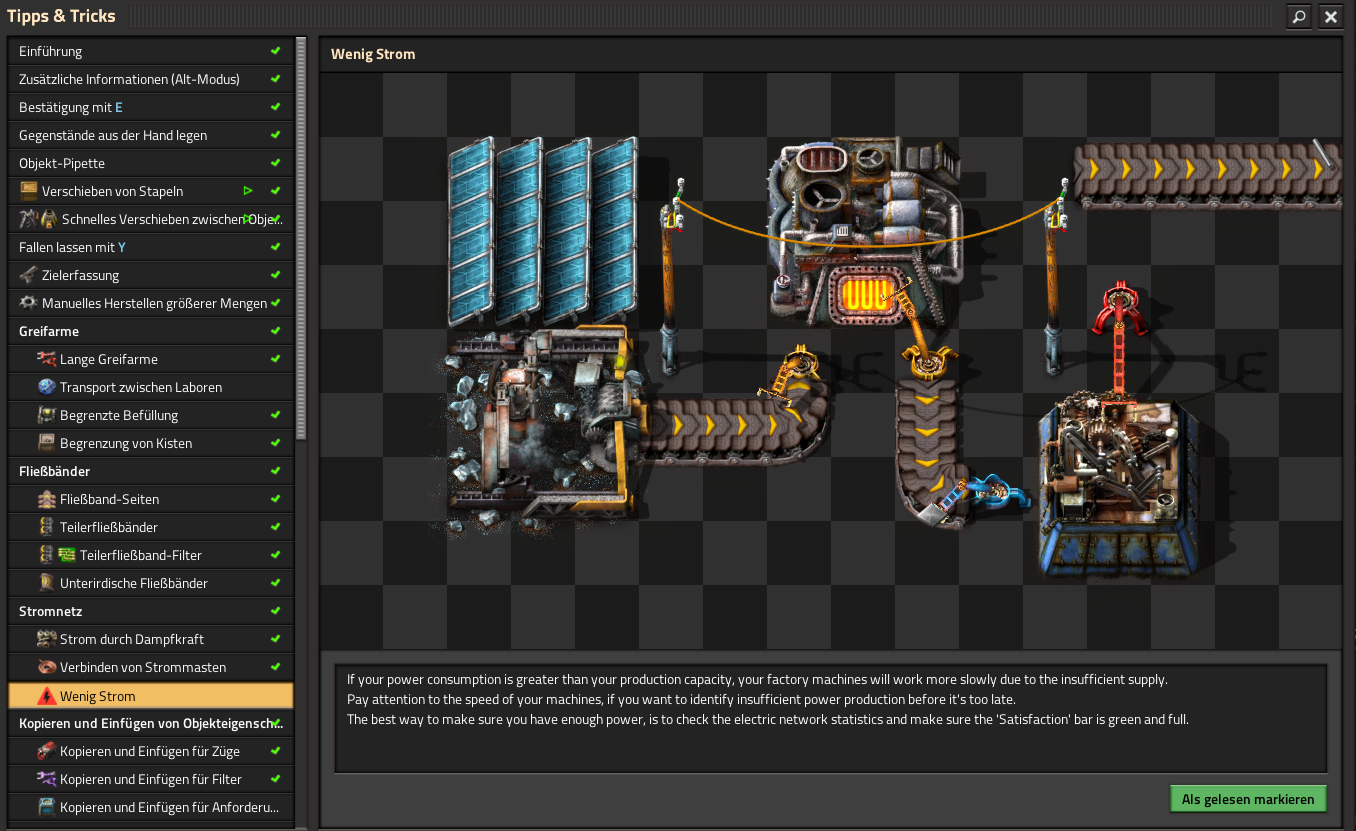
Task: Click the description text mentioning 'Satisfaction' bar
Action: tap(768, 719)
